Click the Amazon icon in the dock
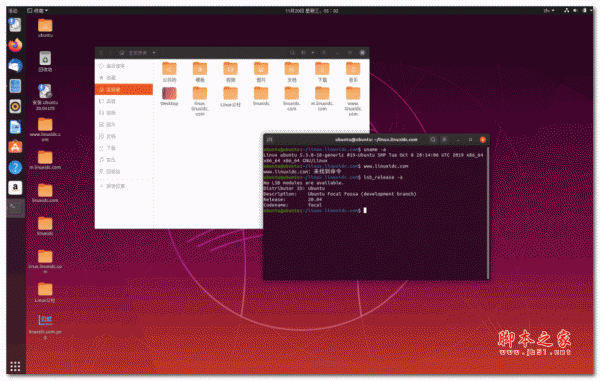This screenshot has width=600, height=381. click(15, 187)
